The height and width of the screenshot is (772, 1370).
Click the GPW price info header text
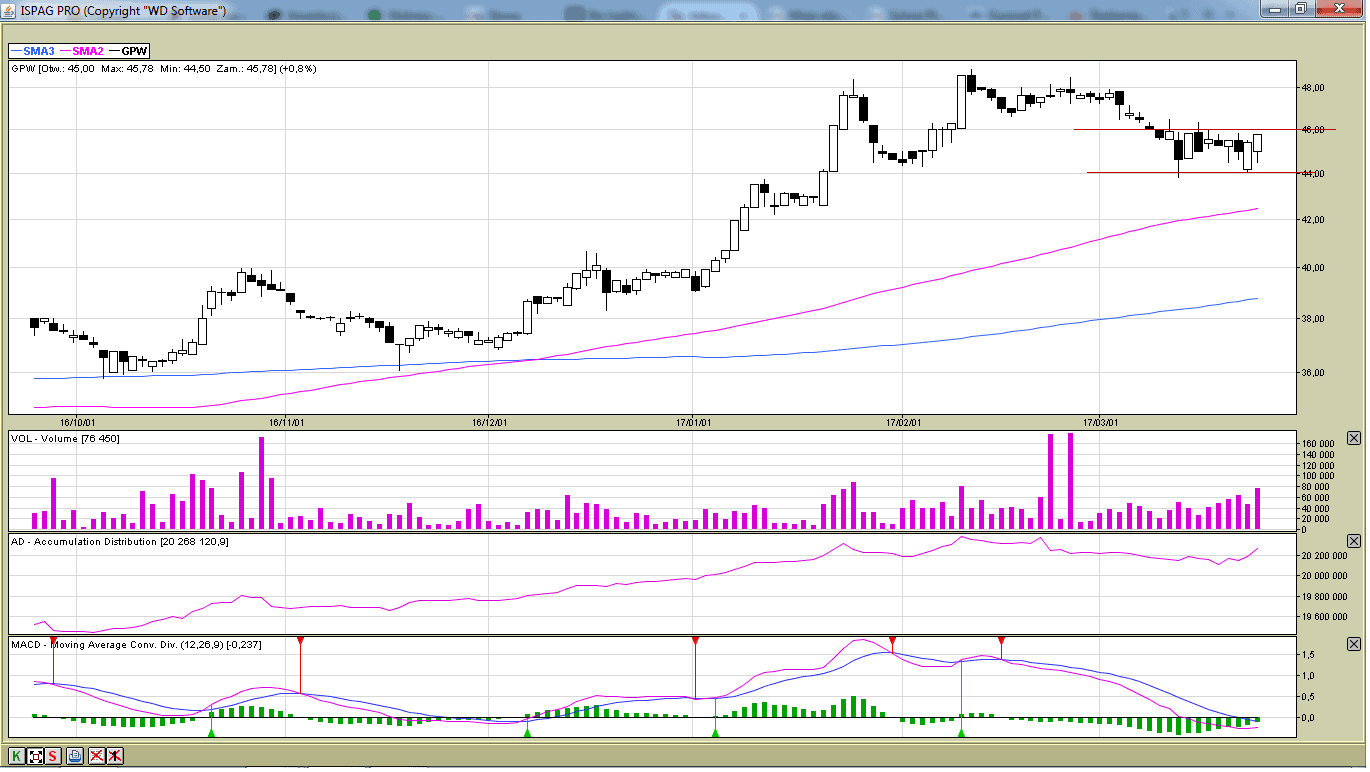pos(164,69)
